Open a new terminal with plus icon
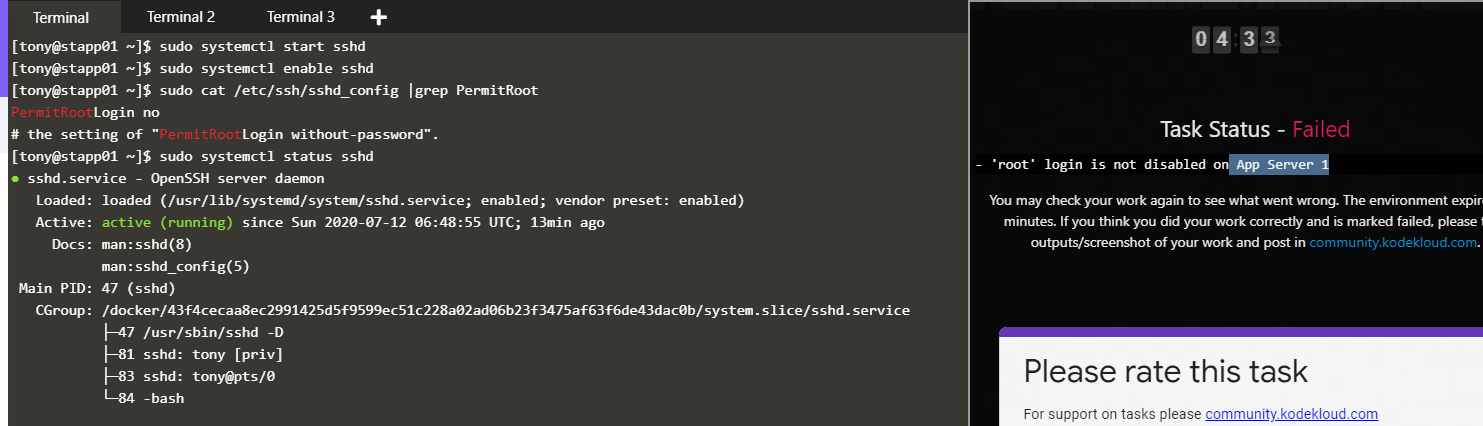Viewport: 1483px width, 426px height. click(x=379, y=17)
